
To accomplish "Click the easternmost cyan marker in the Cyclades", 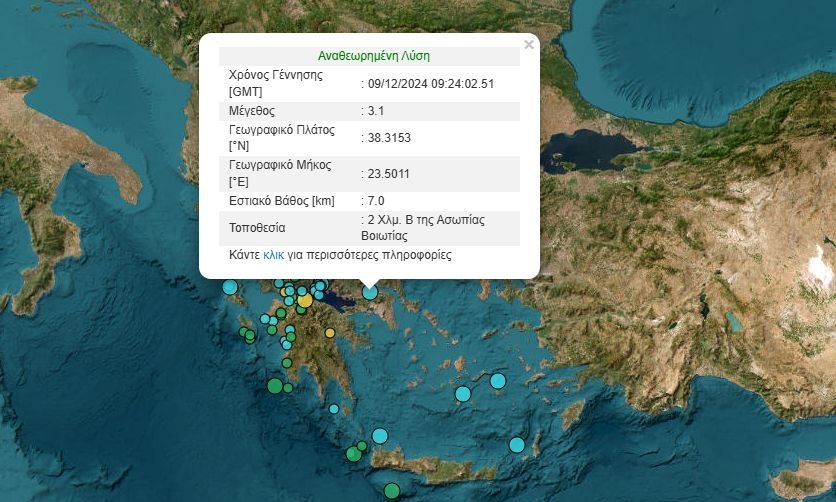I will 498,380.
